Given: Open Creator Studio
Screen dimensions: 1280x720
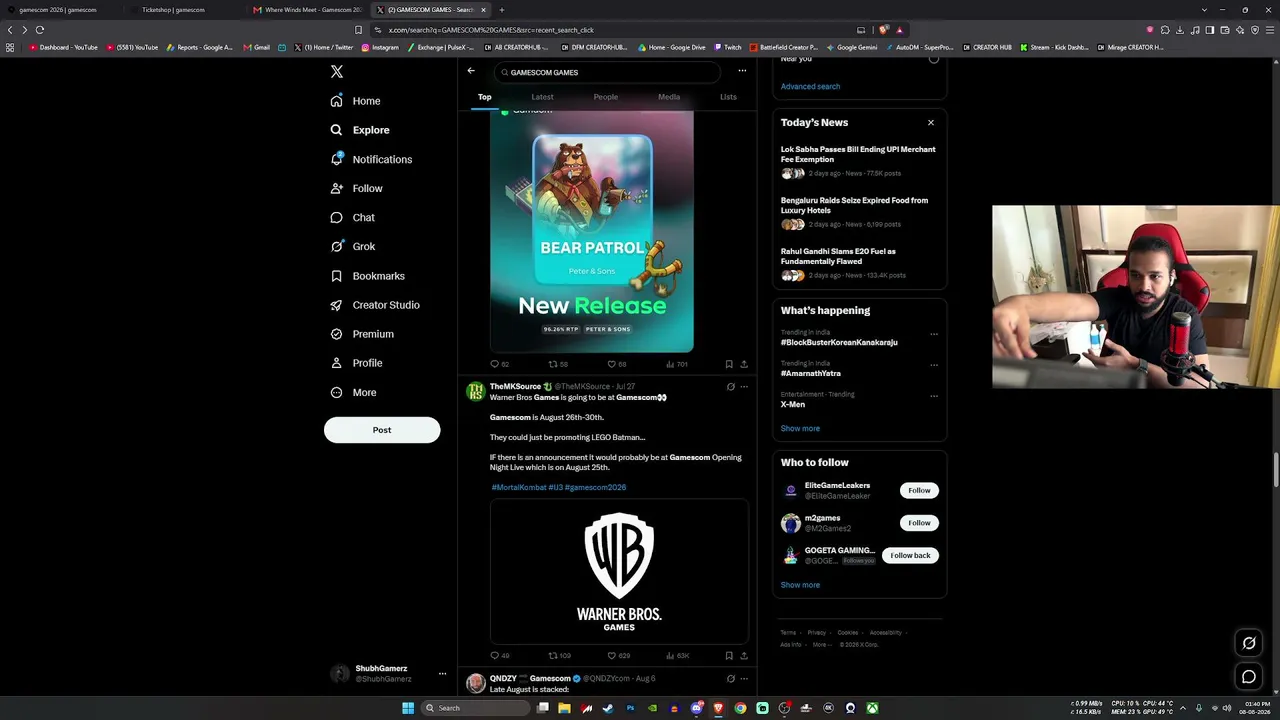Looking at the screenshot, I should pos(375,305).
